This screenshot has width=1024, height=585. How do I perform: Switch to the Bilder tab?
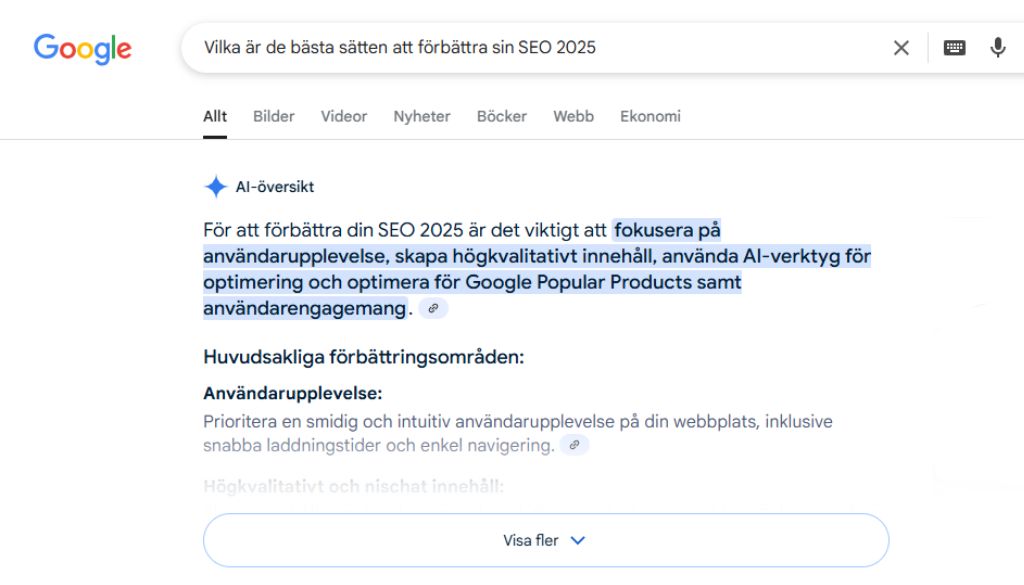(x=273, y=116)
